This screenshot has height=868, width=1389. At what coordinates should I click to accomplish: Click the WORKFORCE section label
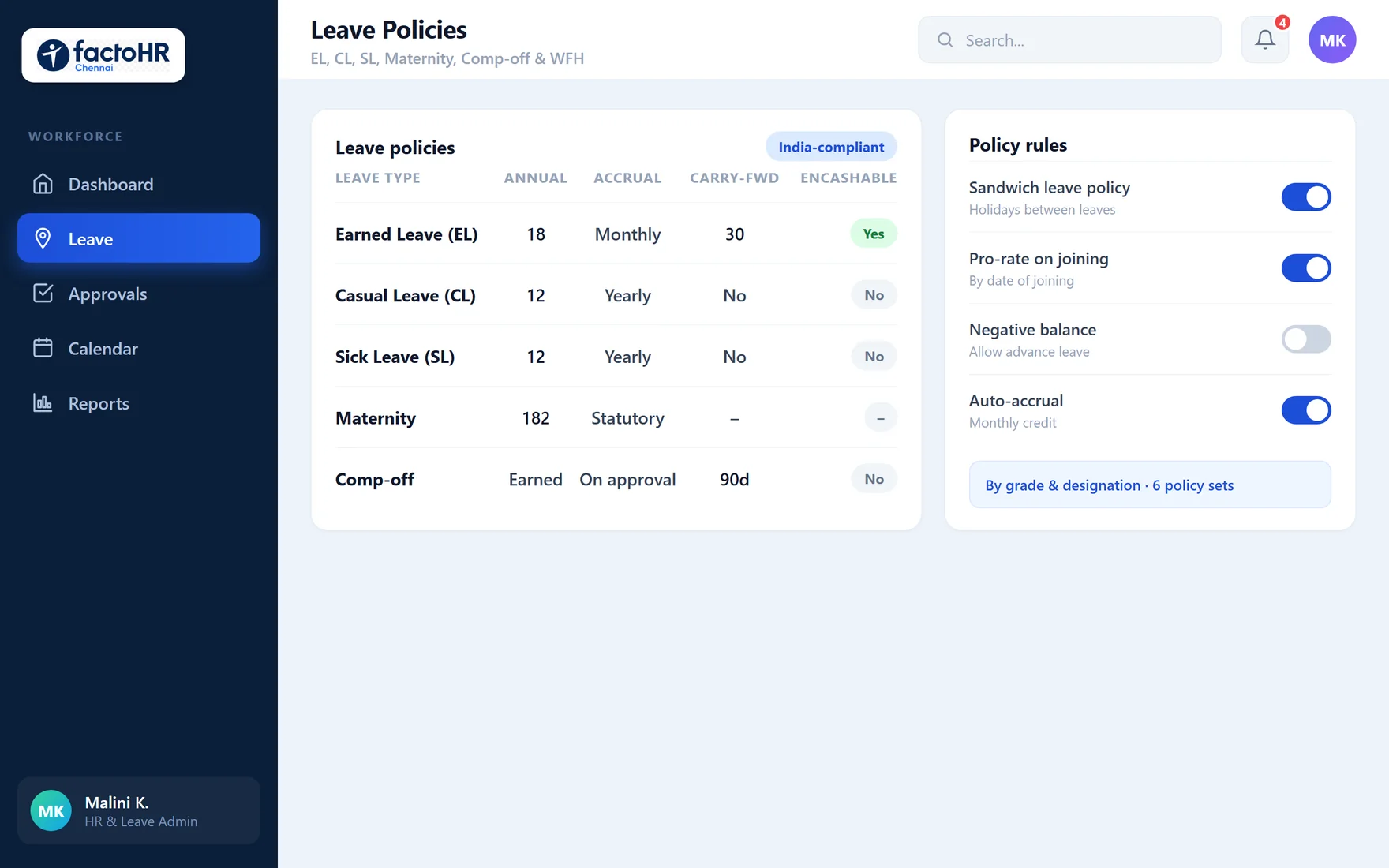click(76, 137)
